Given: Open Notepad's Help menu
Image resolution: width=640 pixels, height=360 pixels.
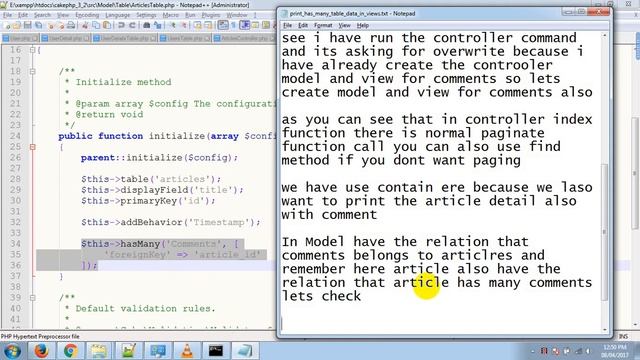Looking at the screenshot, I should (x=362, y=25).
